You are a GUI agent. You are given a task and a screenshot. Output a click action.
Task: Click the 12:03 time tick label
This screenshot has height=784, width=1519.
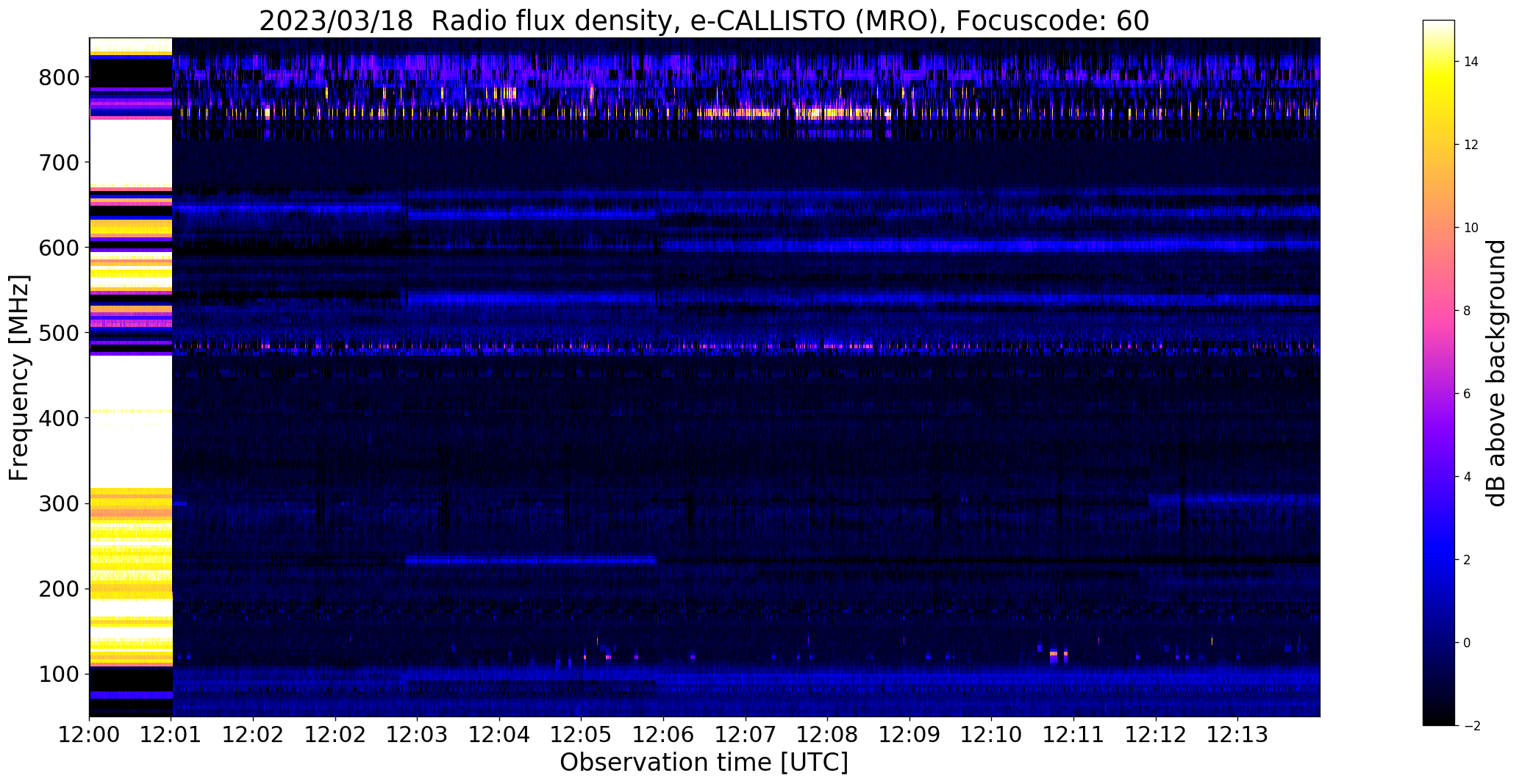point(418,734)
